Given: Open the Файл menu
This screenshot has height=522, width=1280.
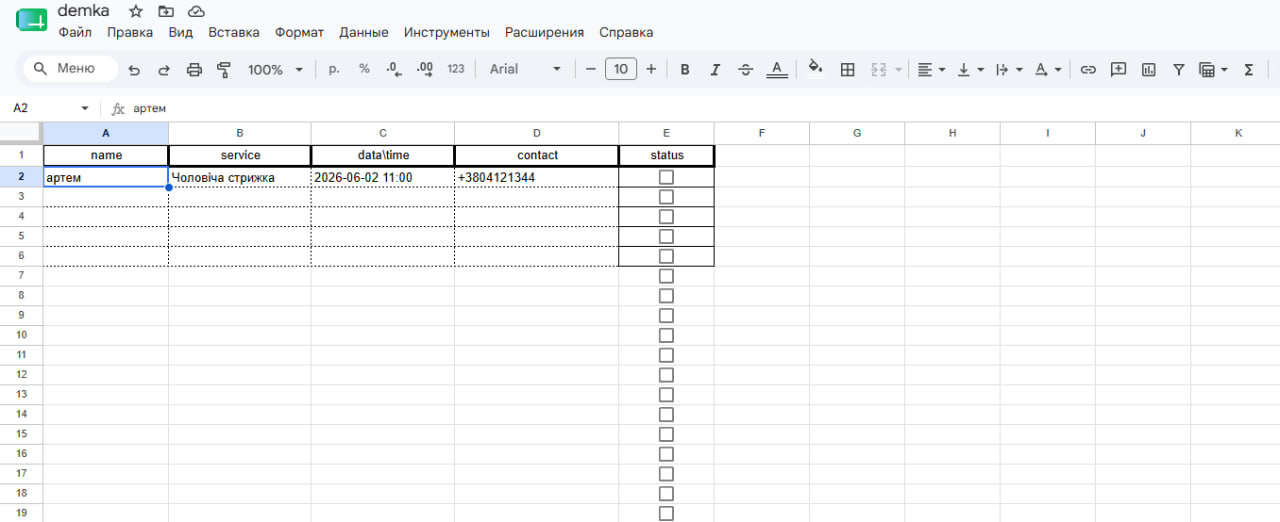Looking at the screenshot, I should pyautogui.click(x=75, y=33).
